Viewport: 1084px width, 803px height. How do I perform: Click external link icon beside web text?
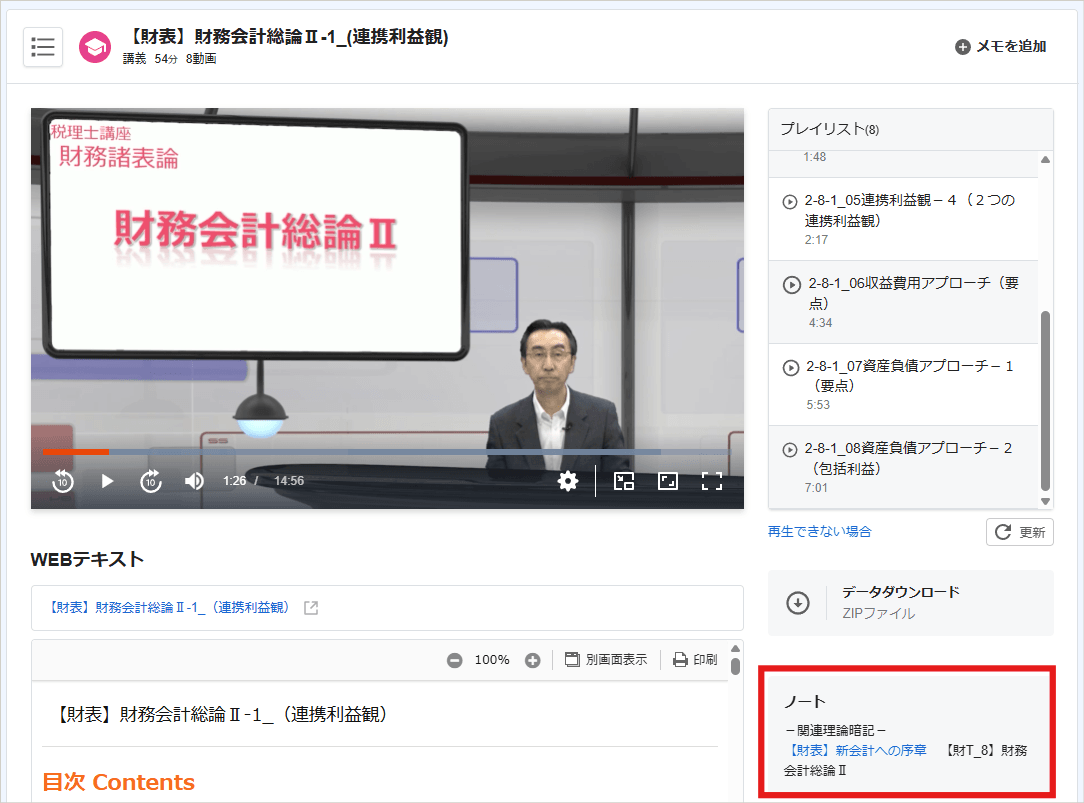coord(311,608)
